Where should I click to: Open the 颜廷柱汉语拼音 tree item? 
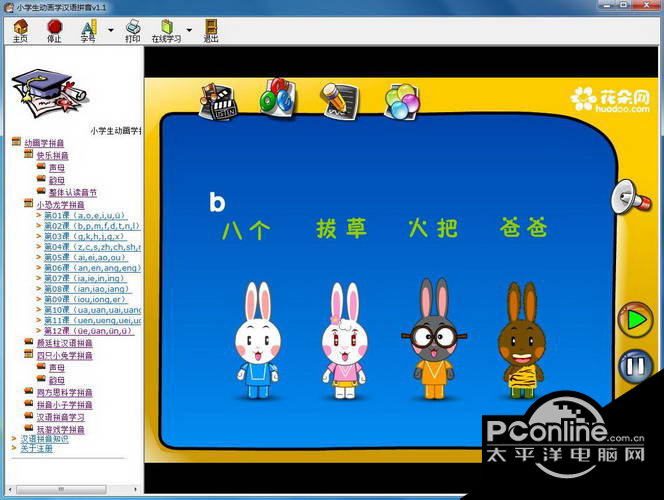click(64, 343)
